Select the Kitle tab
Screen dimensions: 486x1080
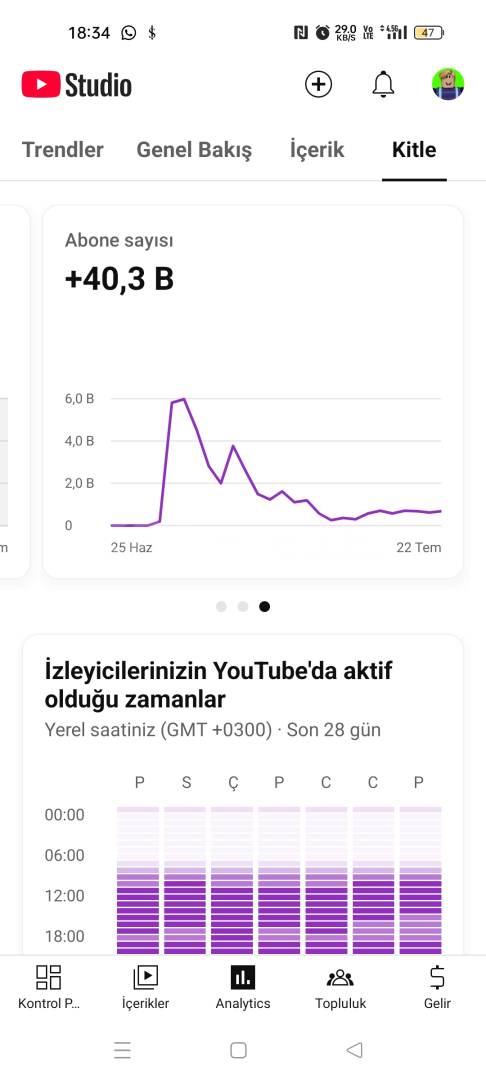(414, 149)
